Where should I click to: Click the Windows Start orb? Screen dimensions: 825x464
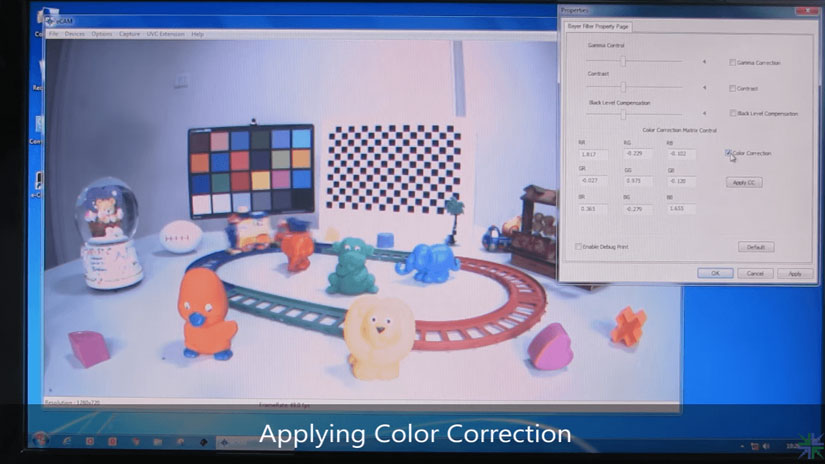coord(40,440)
